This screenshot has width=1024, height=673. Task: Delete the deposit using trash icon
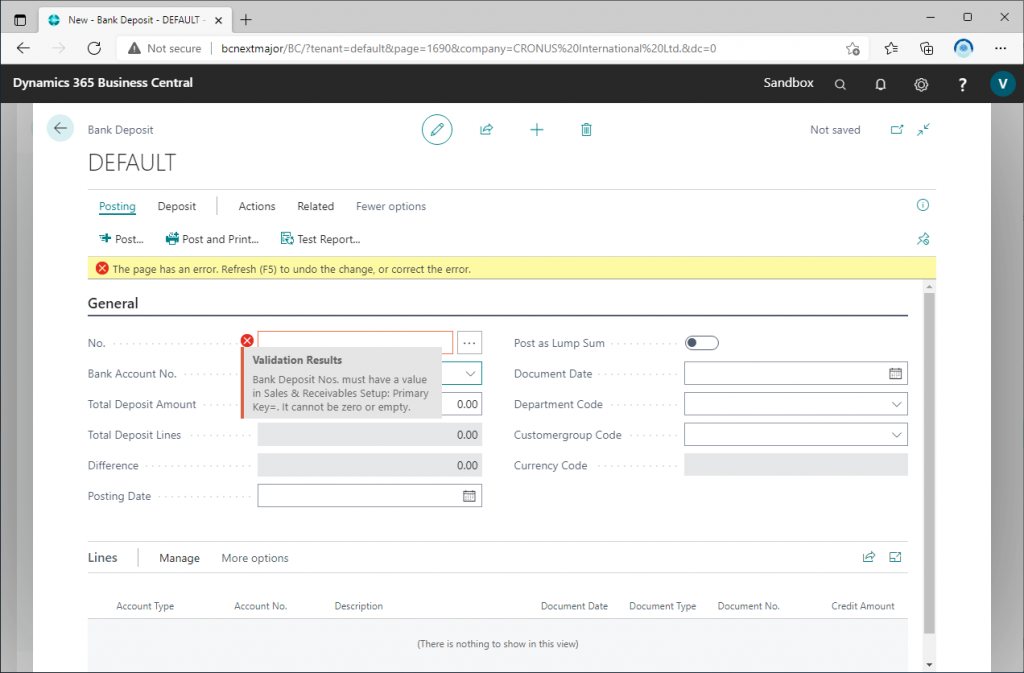(586, 129)
